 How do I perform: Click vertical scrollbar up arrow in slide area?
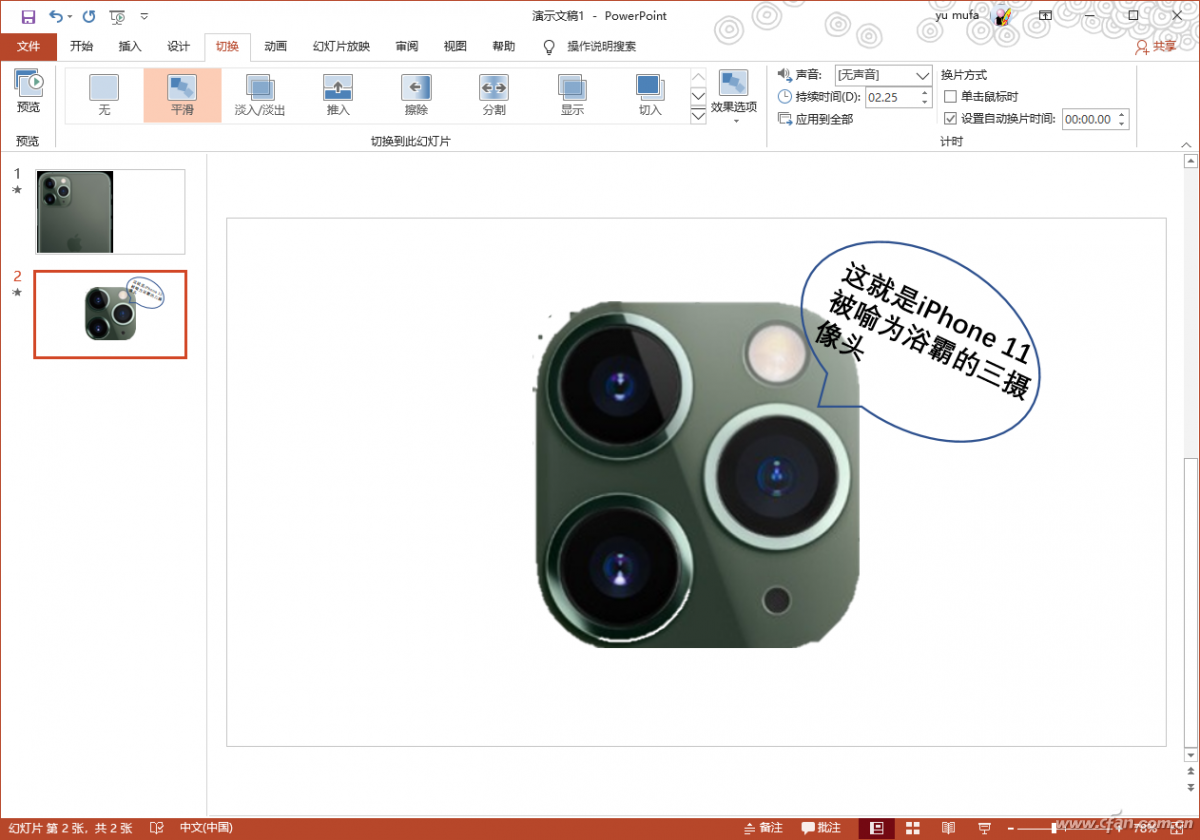click(1190, 161)
